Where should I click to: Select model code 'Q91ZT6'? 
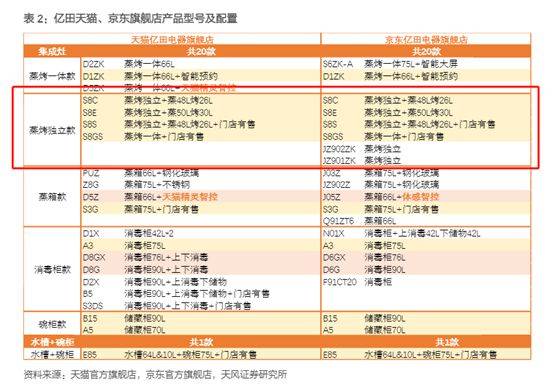[x=338, y=221]
